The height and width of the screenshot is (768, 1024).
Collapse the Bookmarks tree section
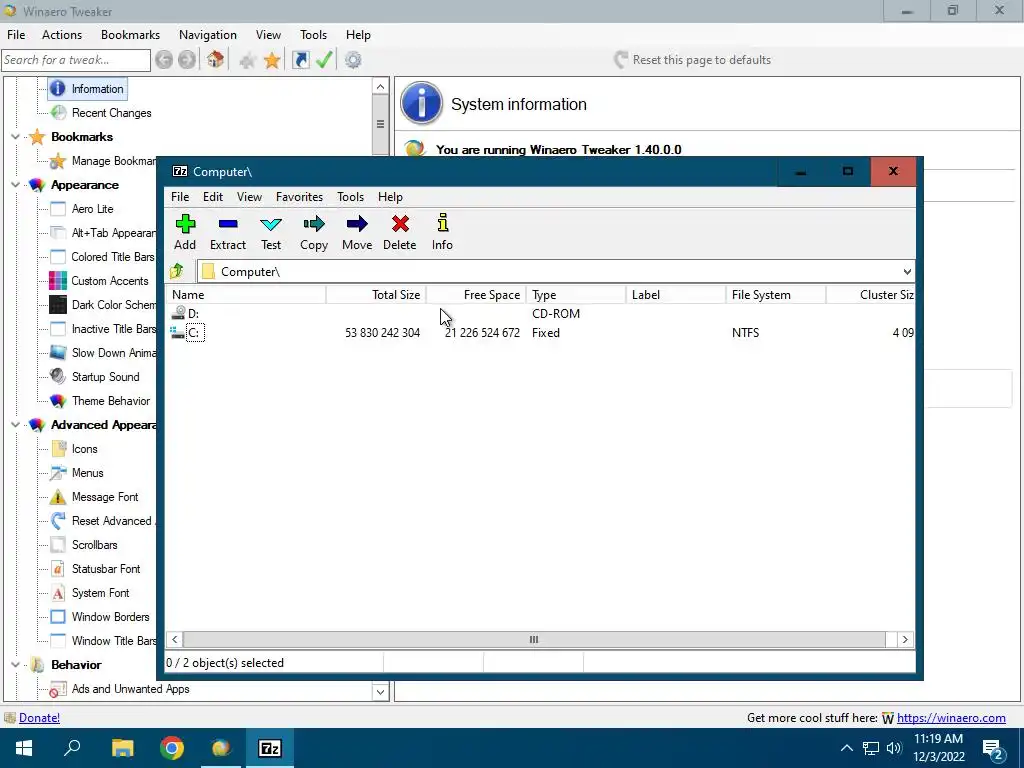click(x=15, y=136)
